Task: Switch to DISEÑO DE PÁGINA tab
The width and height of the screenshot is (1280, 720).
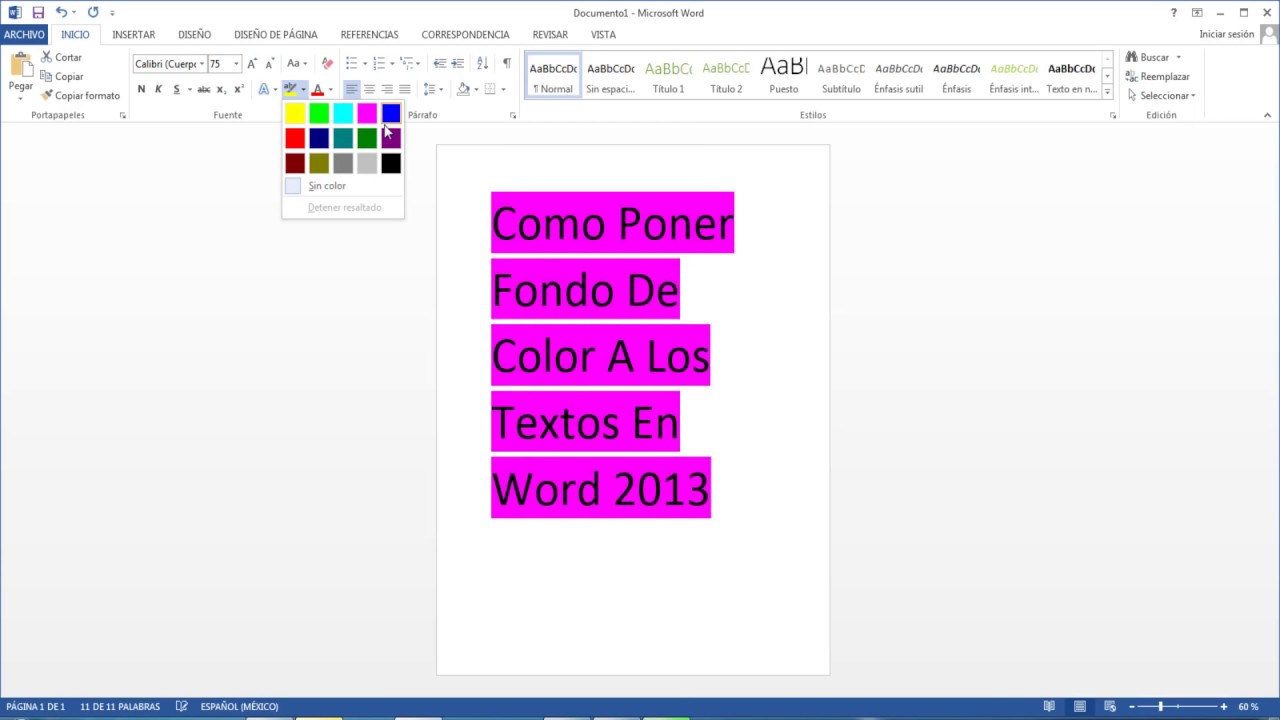Action: [276, 34]
